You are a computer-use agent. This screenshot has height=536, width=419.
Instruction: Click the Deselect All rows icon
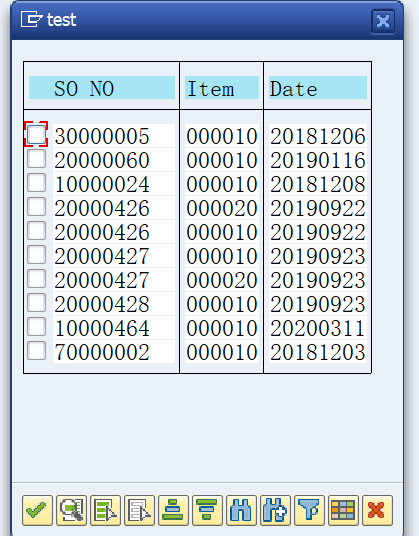click(x=139, y=510)
